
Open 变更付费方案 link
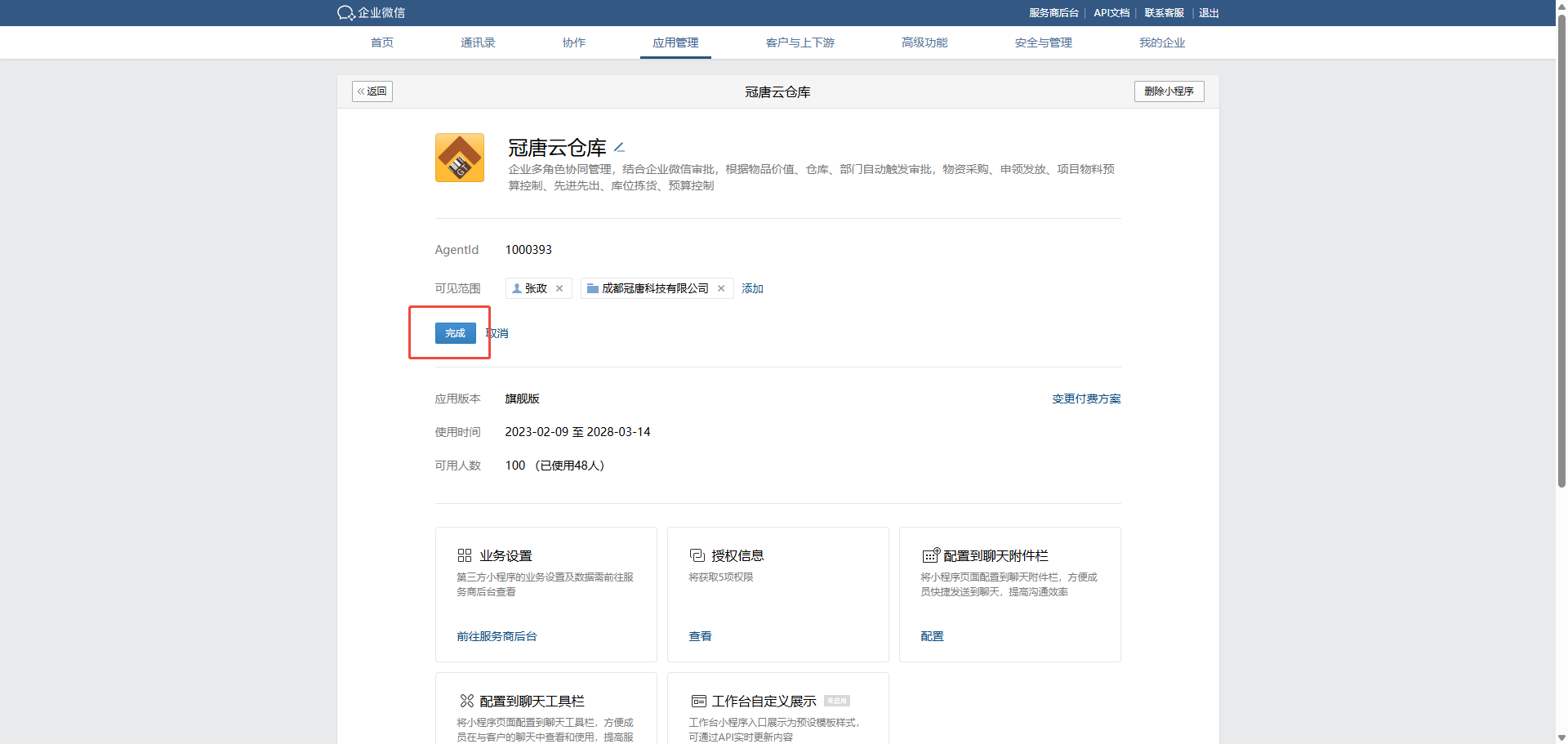click(1086, 399)
